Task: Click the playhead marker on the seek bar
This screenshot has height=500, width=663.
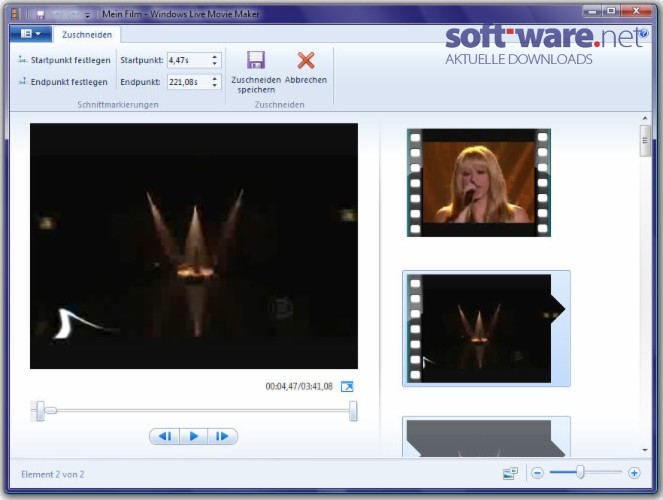Action: [x=51, y=410]
